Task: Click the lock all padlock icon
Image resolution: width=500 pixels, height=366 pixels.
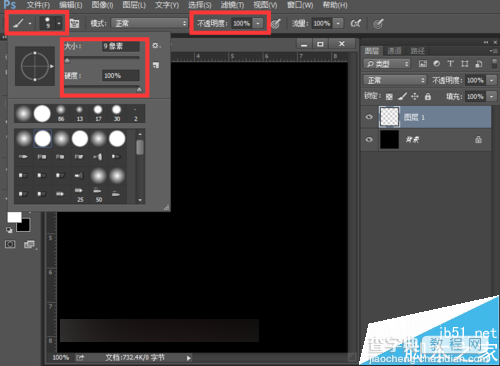Action: 428,97
